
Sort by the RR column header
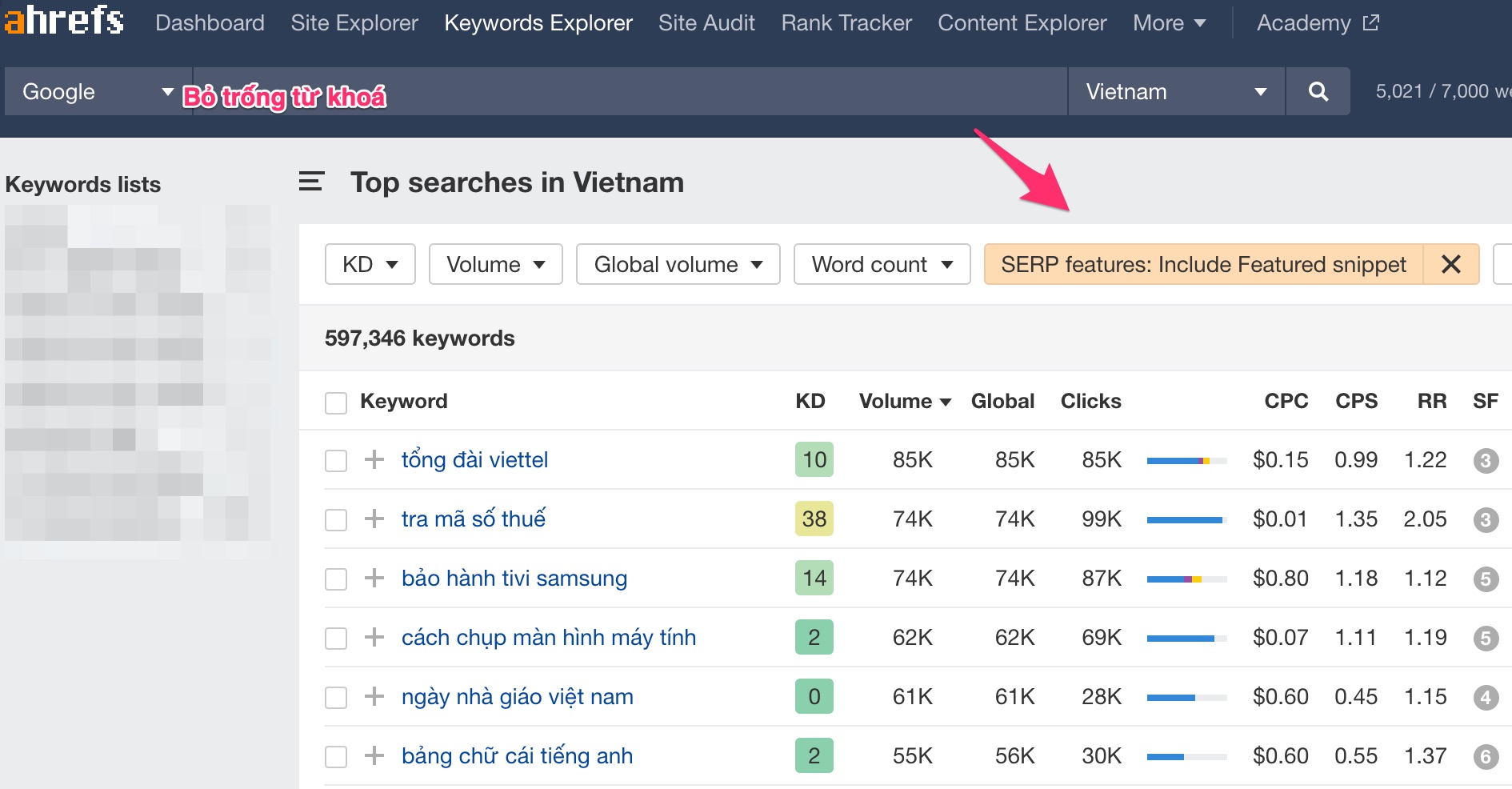(x=1432, y=401)
